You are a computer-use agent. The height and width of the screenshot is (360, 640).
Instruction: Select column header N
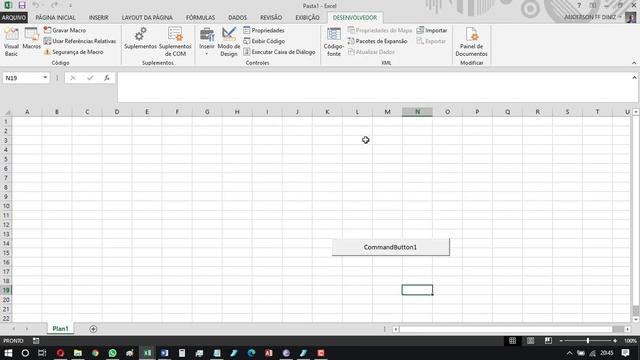coord(417,112)
